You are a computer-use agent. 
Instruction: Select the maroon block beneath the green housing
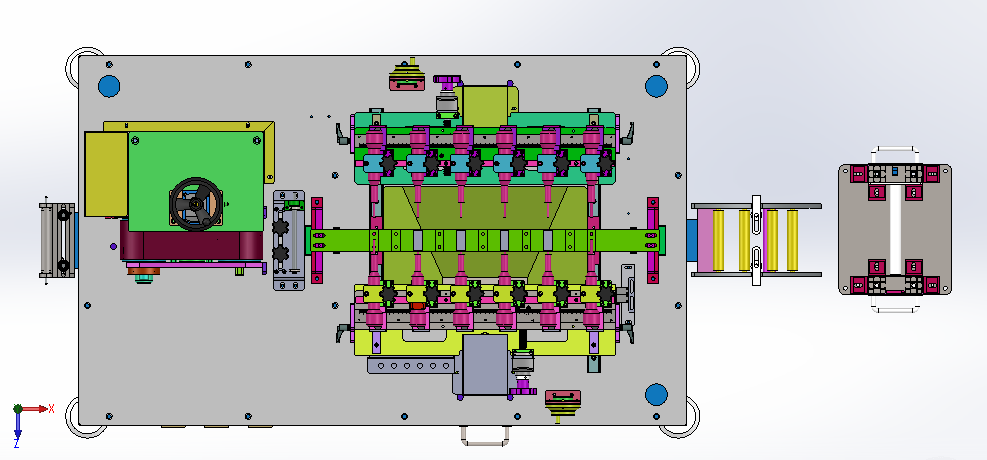coord(192,245)
